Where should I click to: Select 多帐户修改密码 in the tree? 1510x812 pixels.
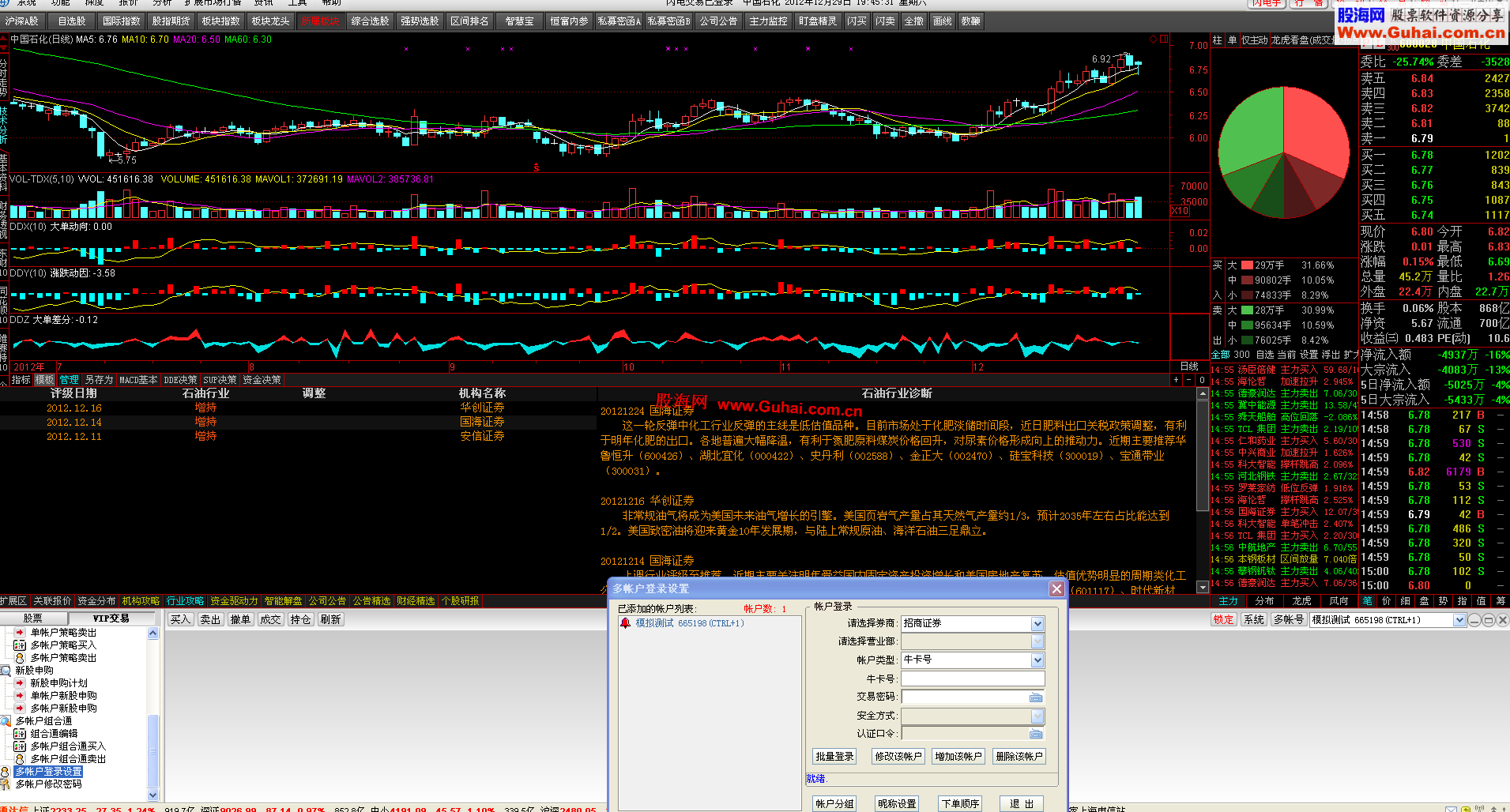click(x=48, y=784)
